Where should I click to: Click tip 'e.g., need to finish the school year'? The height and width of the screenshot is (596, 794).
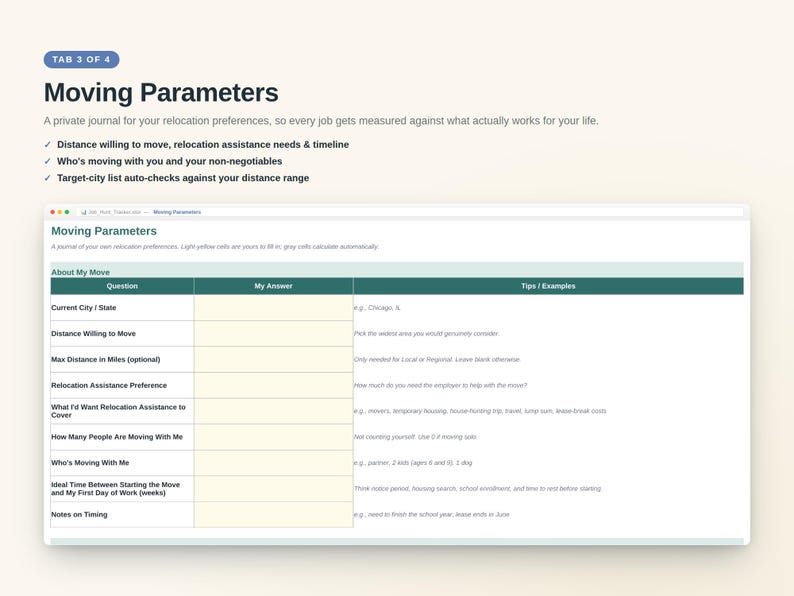[x=432, y=514]
